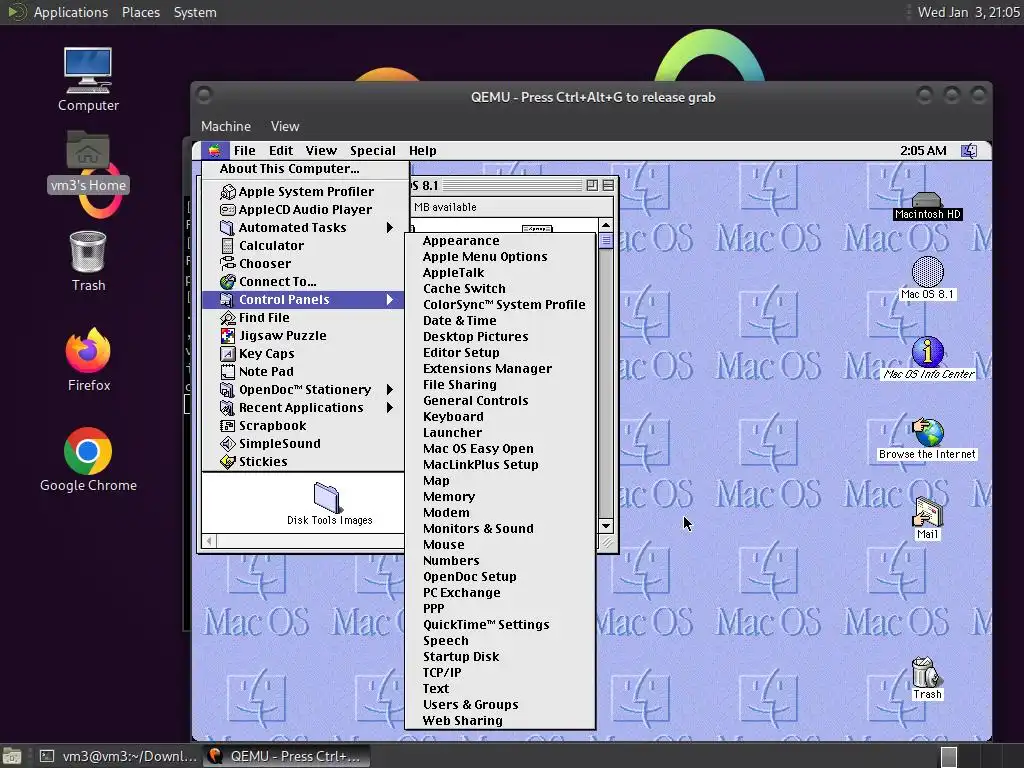Open Jigsaw Puzzle
Screen dimensions: 1024x768
[x=302, y=336]
